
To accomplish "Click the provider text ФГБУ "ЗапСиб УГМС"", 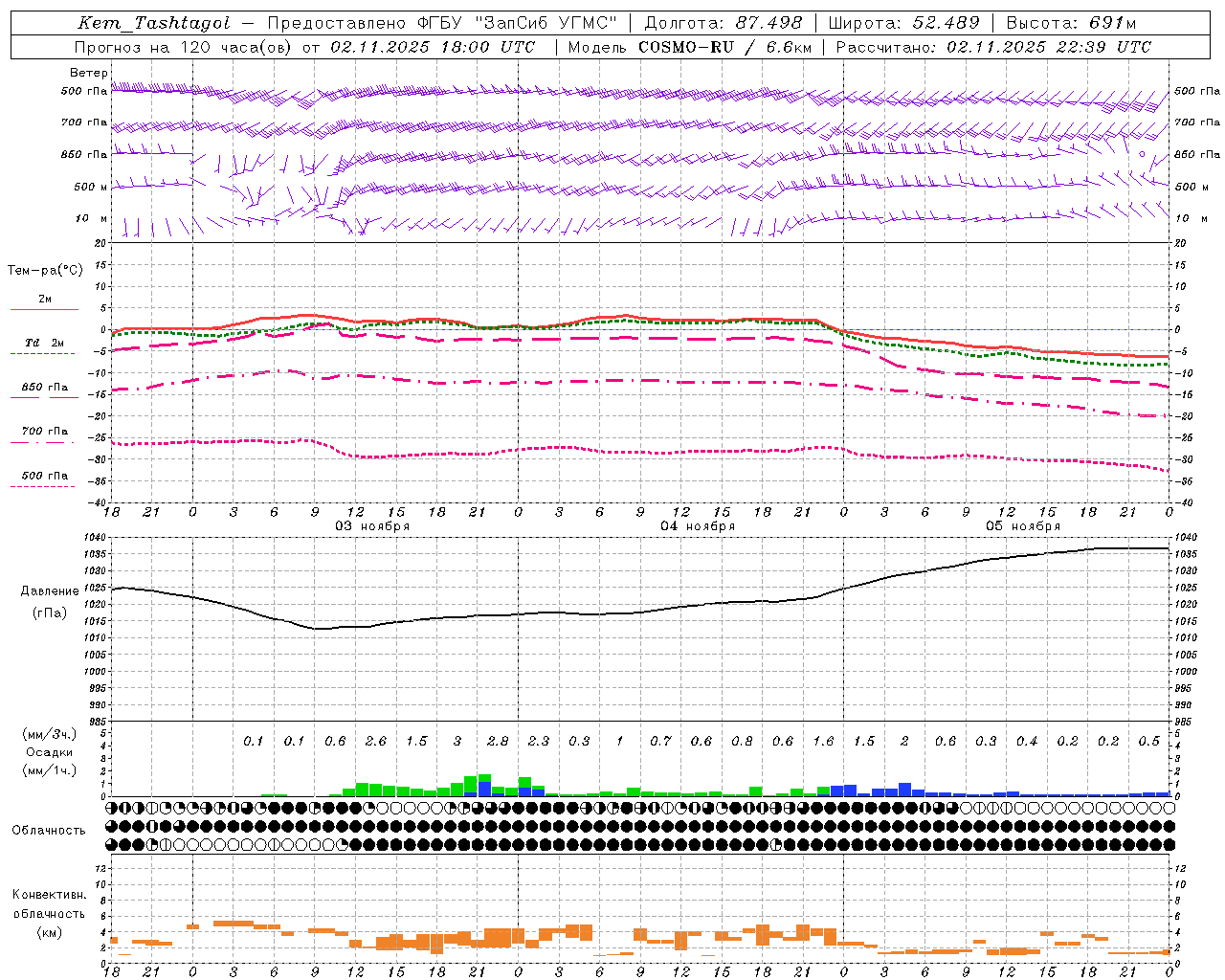I will click(518, 23).
